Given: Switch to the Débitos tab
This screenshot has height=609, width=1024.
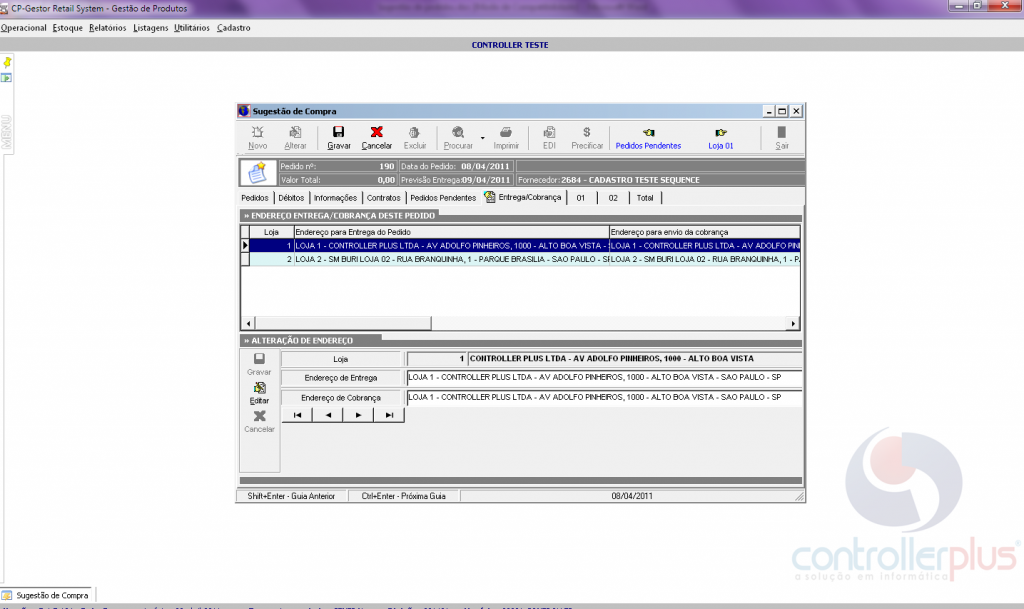Looking at the screenshot, I should click(291, 198).
